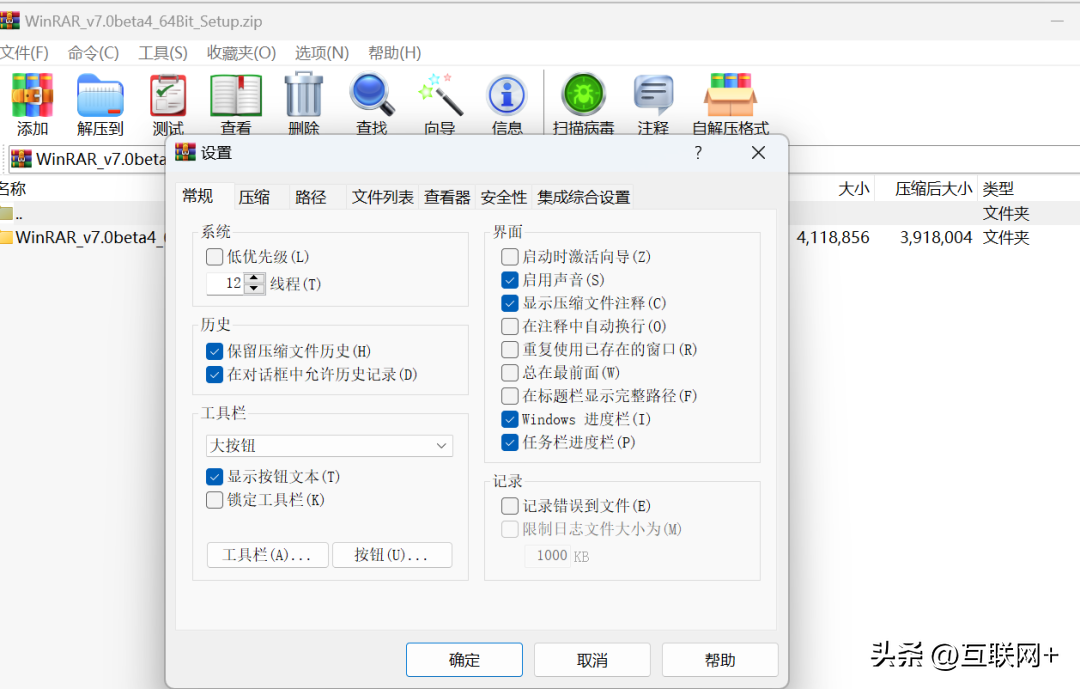Screen dimensions: 1080x689
Task: Open the 注释 (Comment) toolbar icon
Action: point(653,94)
